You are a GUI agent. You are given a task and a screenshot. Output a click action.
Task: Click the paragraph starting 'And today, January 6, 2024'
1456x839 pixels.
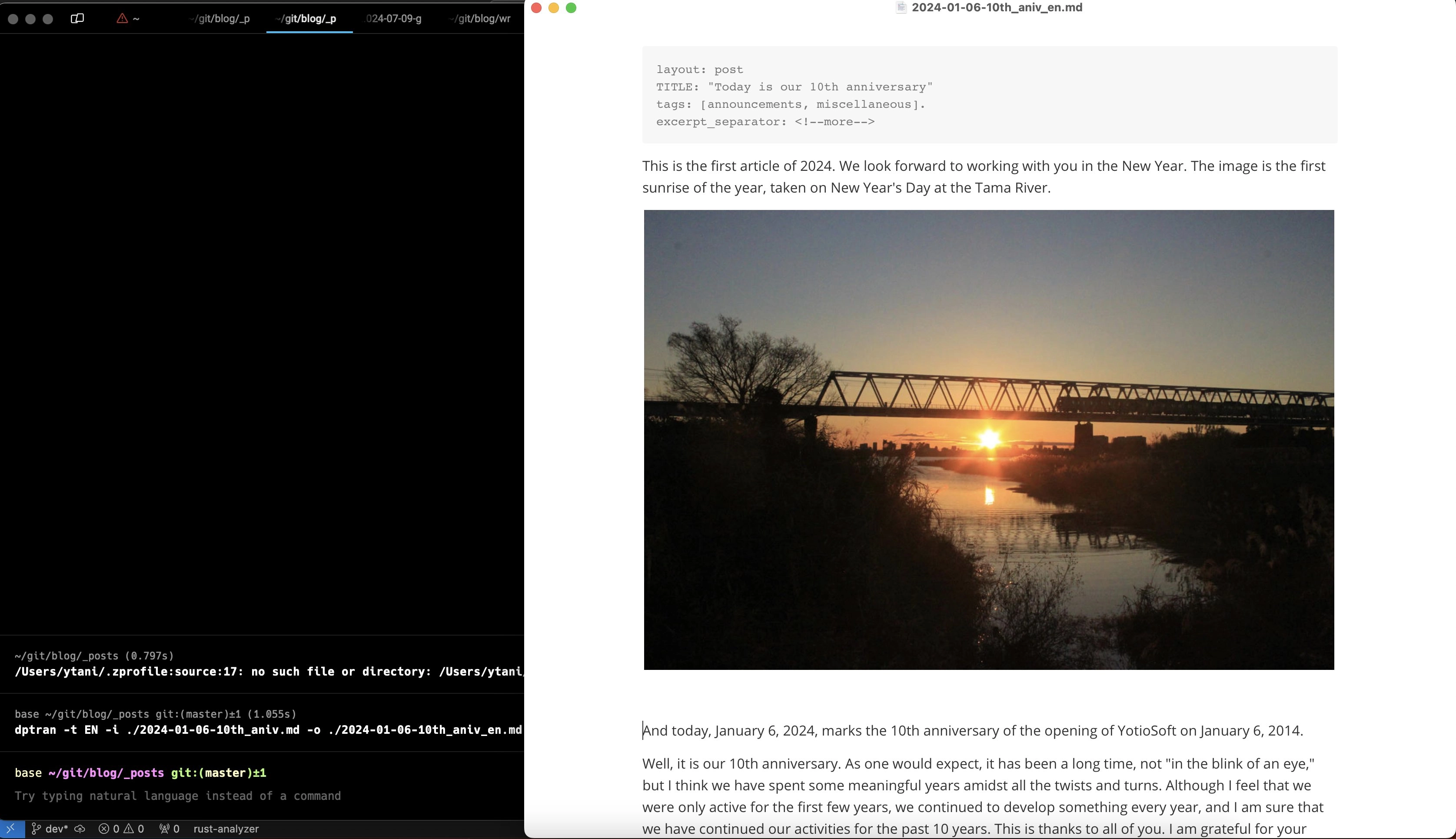pyautogui.click(x=973, y=731)
